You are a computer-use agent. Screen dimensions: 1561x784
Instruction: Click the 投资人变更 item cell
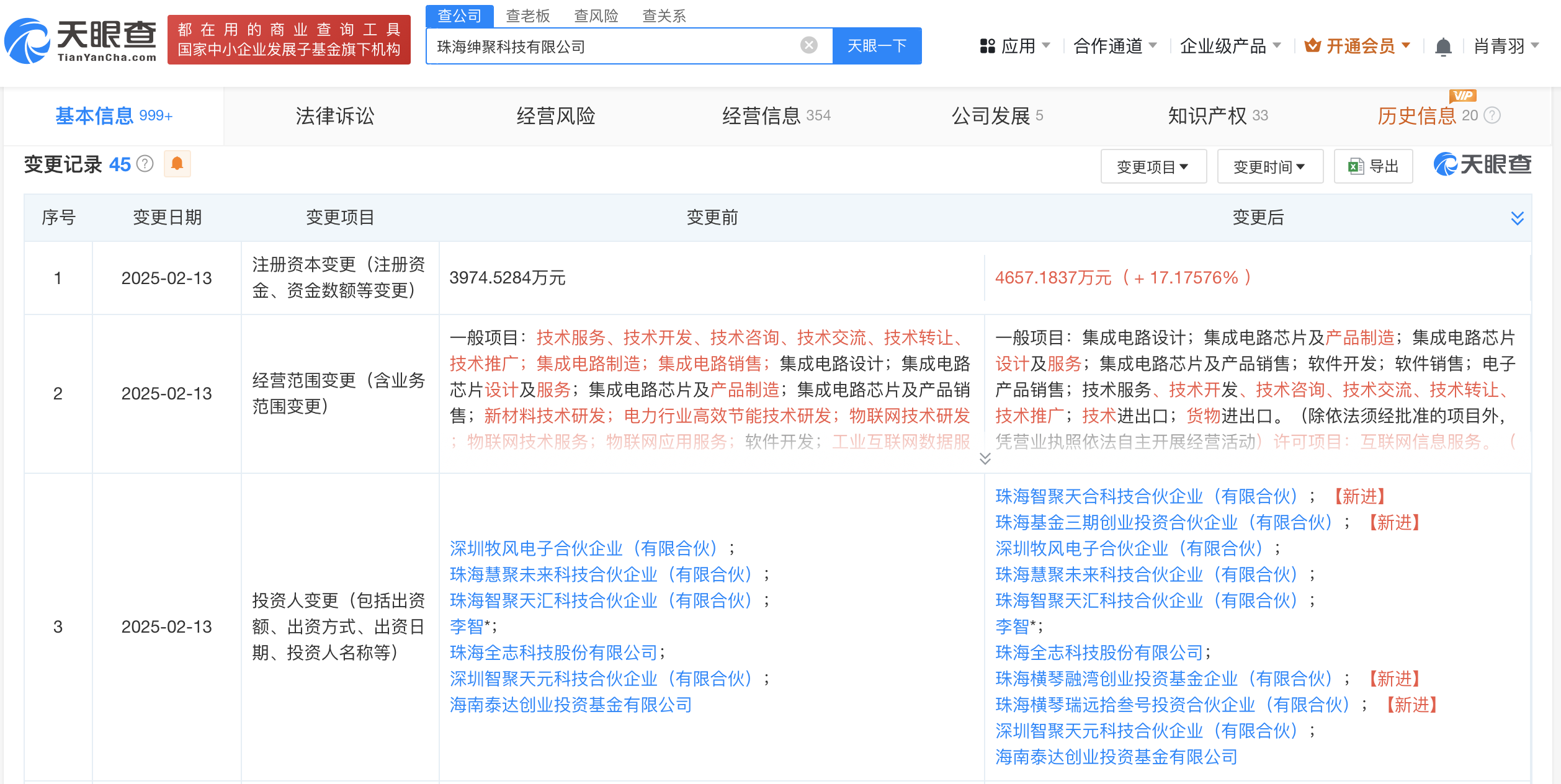339,626
